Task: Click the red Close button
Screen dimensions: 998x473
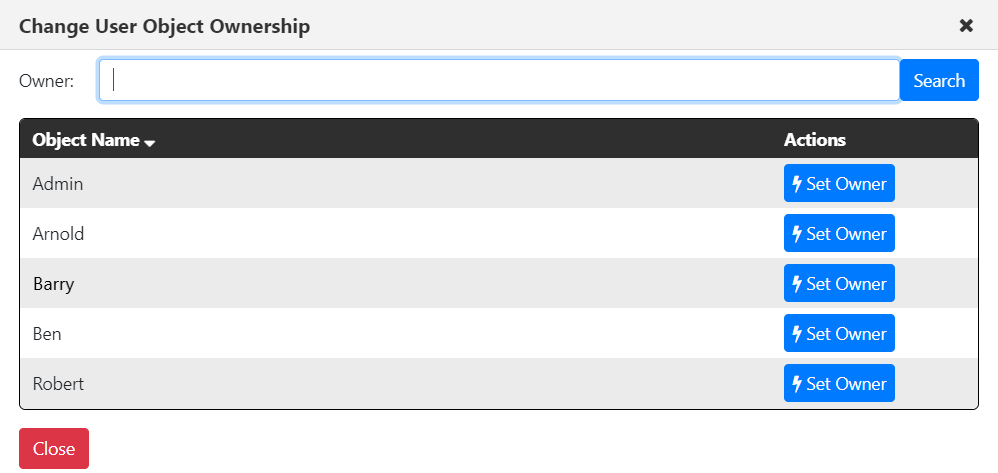Action: [54, 448]
